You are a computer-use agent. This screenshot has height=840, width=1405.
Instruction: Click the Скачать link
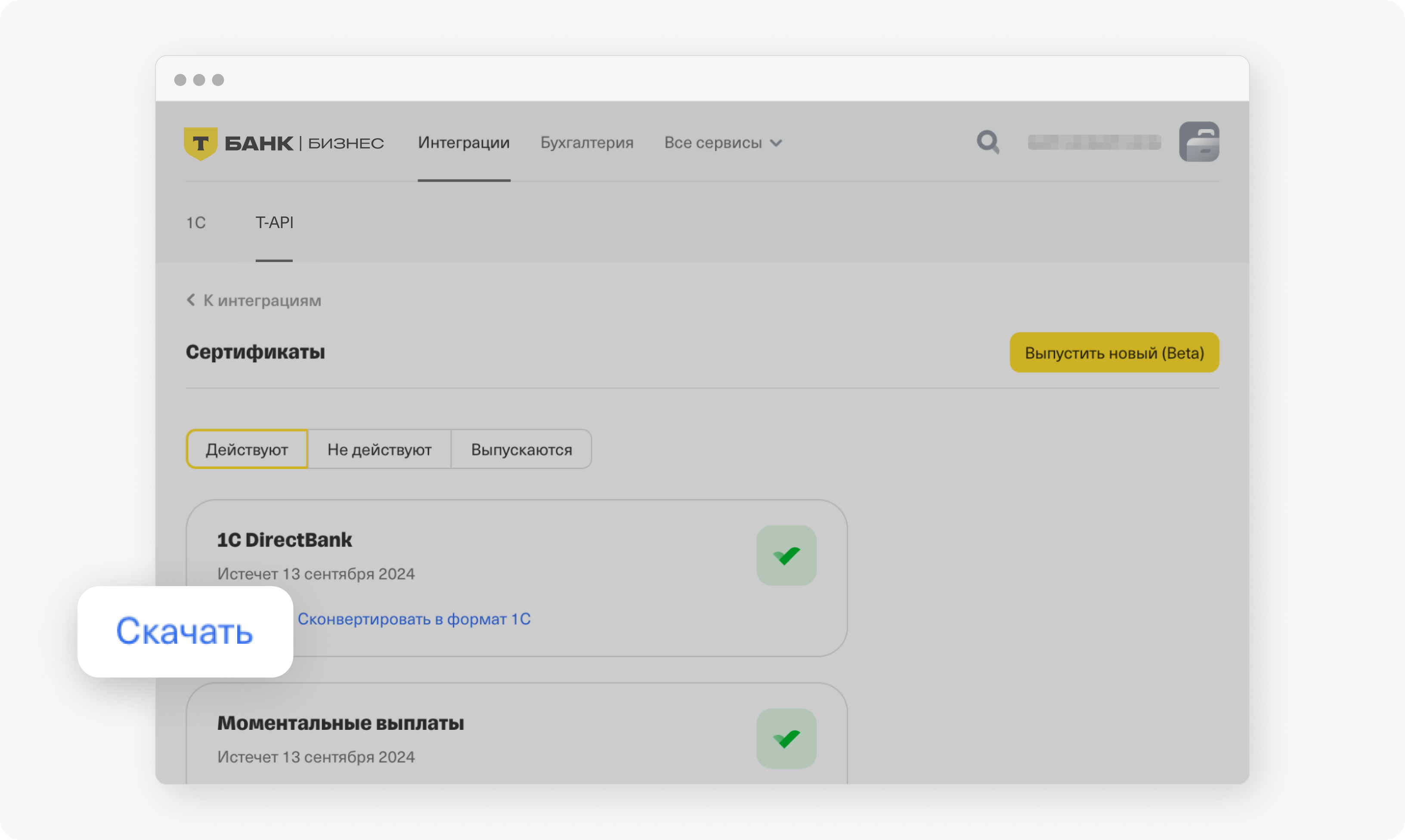point(185,631)
